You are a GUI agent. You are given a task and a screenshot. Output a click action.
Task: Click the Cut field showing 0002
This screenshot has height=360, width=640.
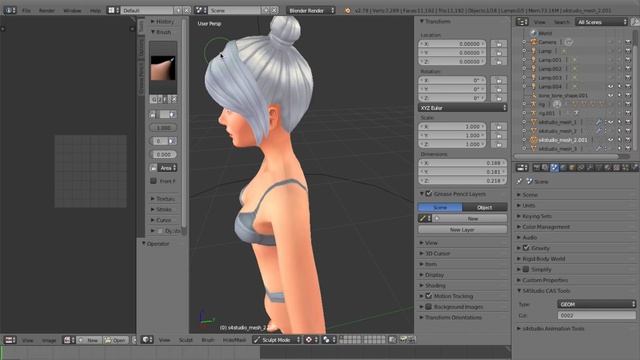coord(596,316)
